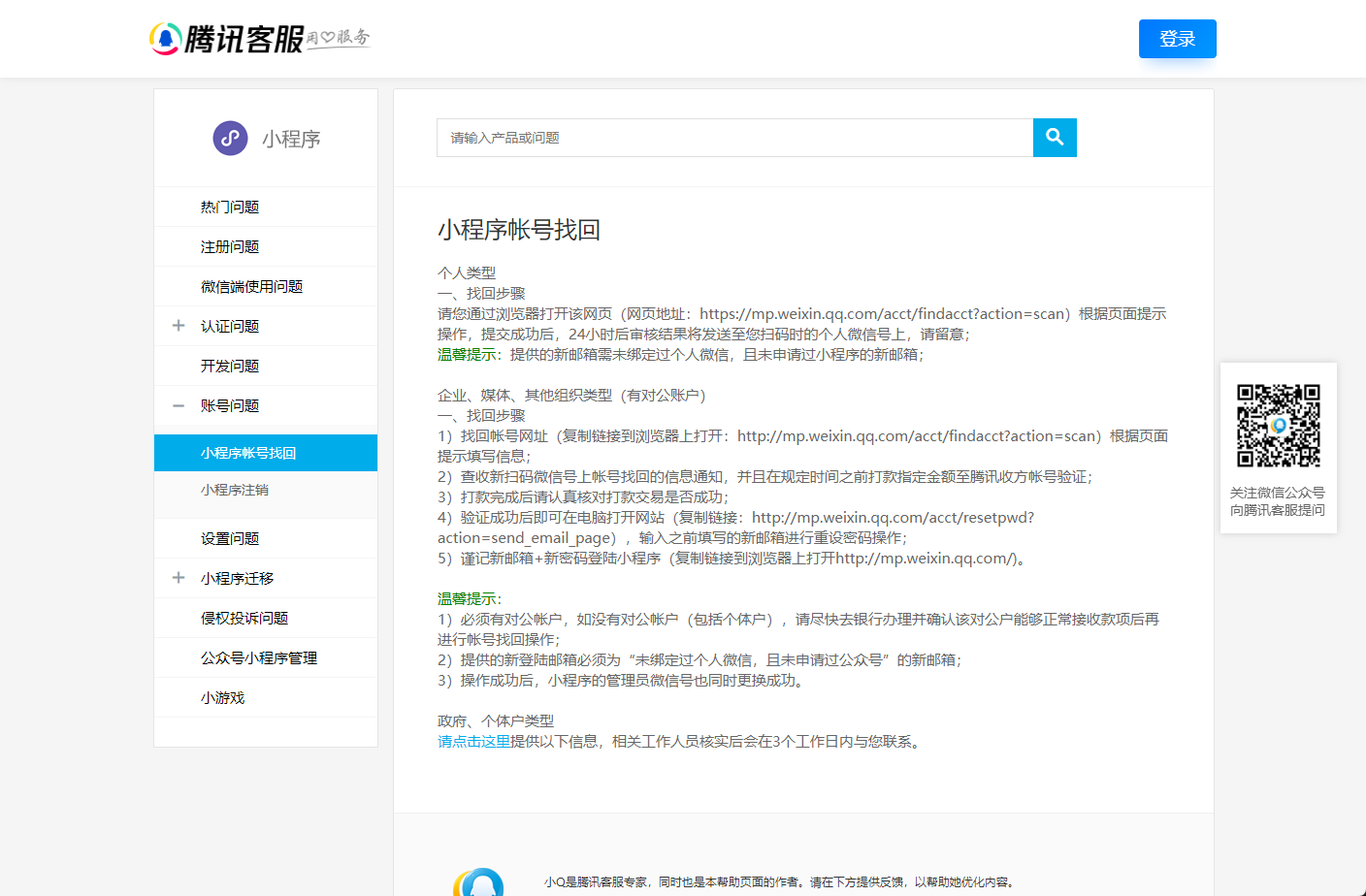Click the 关注微信公众号 caption text
1366x896 pixels.
(1278, 493)
